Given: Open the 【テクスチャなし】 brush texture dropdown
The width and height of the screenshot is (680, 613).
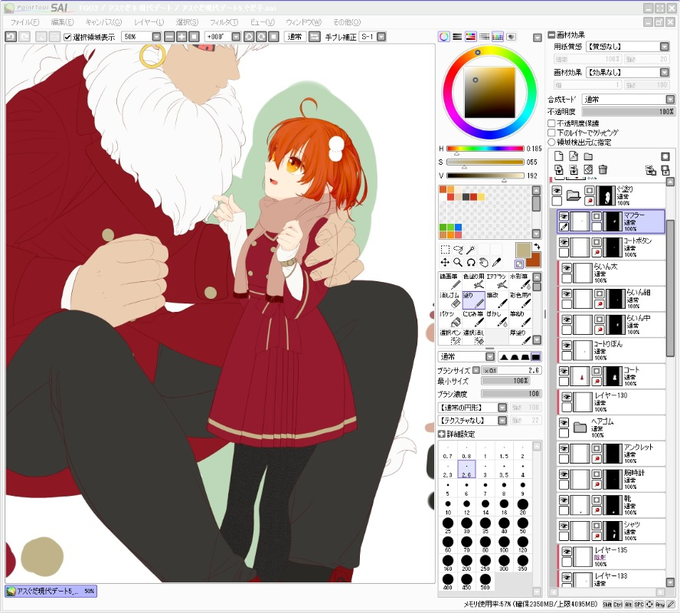Looking at the screenshot, I should pos(472,421).
